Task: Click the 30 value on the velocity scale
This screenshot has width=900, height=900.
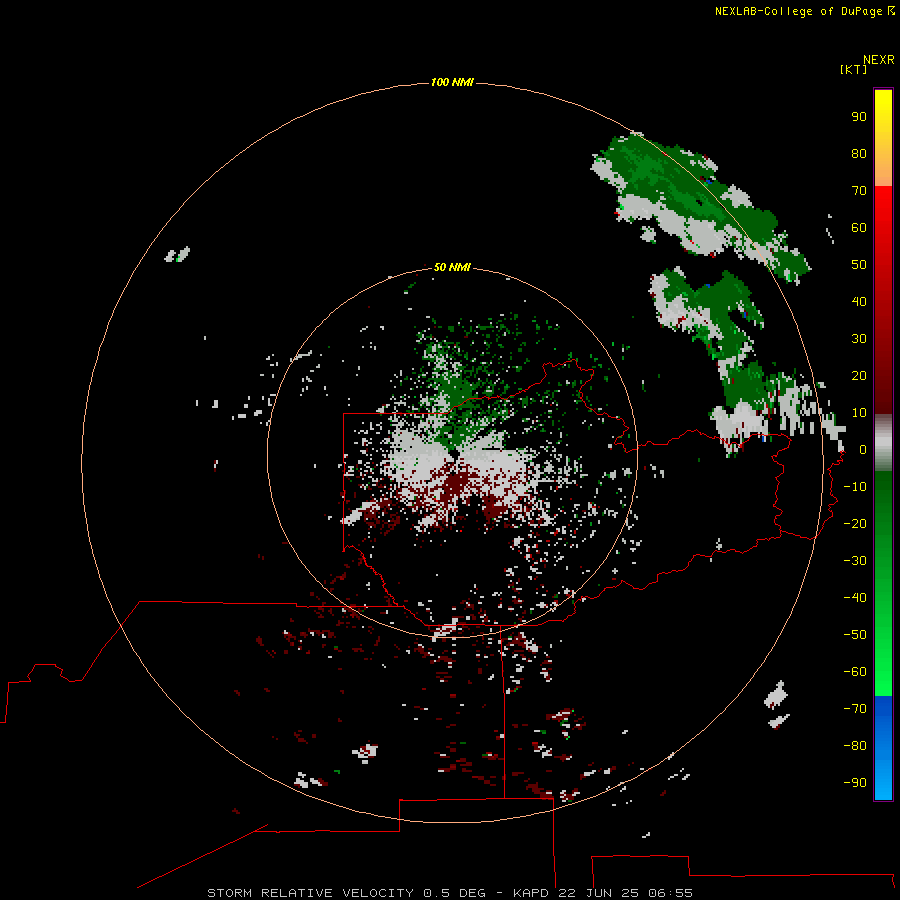Action: tap(859, 339)
